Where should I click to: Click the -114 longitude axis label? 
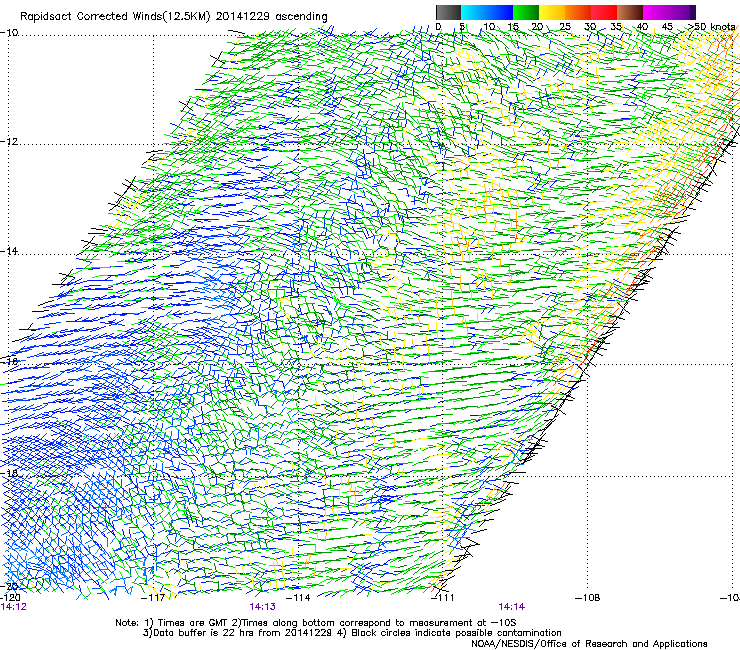point(298,598)
